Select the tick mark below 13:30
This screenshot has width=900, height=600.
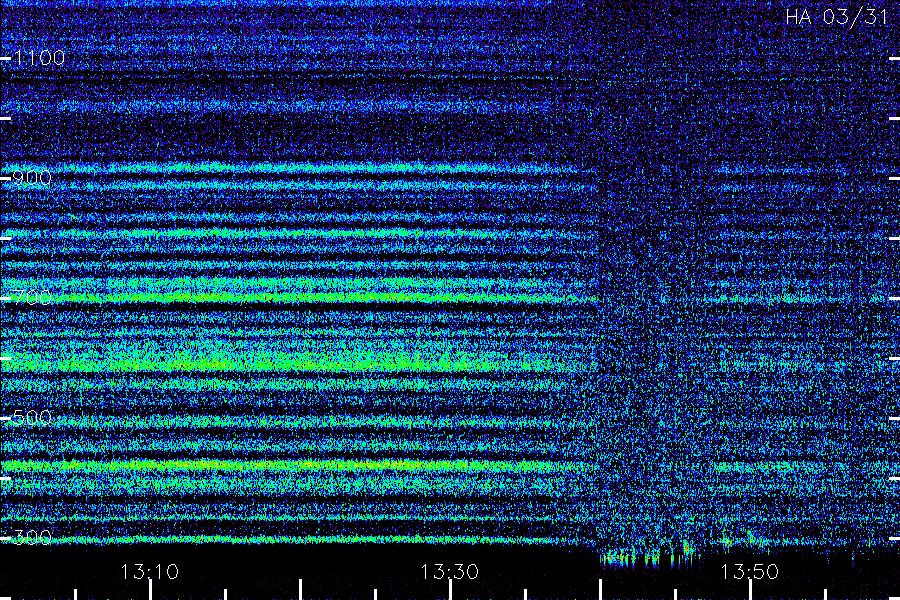[451, 590]
